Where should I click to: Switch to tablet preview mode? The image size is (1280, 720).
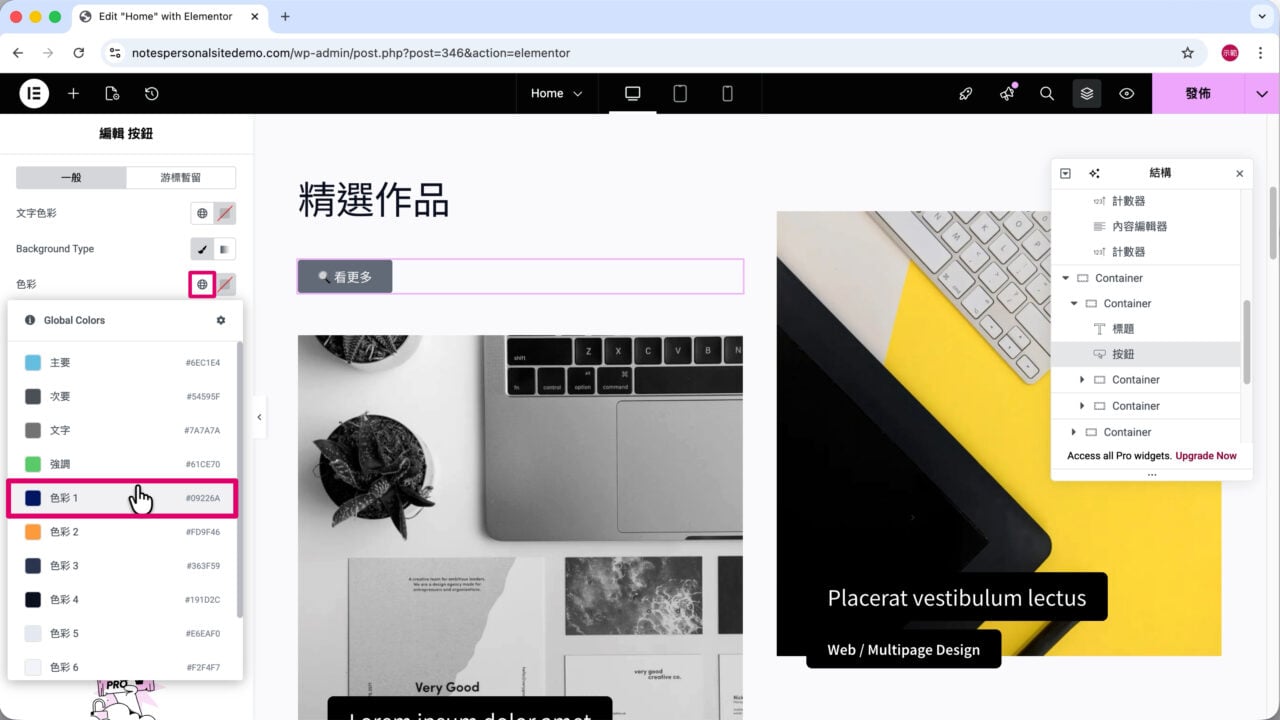point(680,93)
